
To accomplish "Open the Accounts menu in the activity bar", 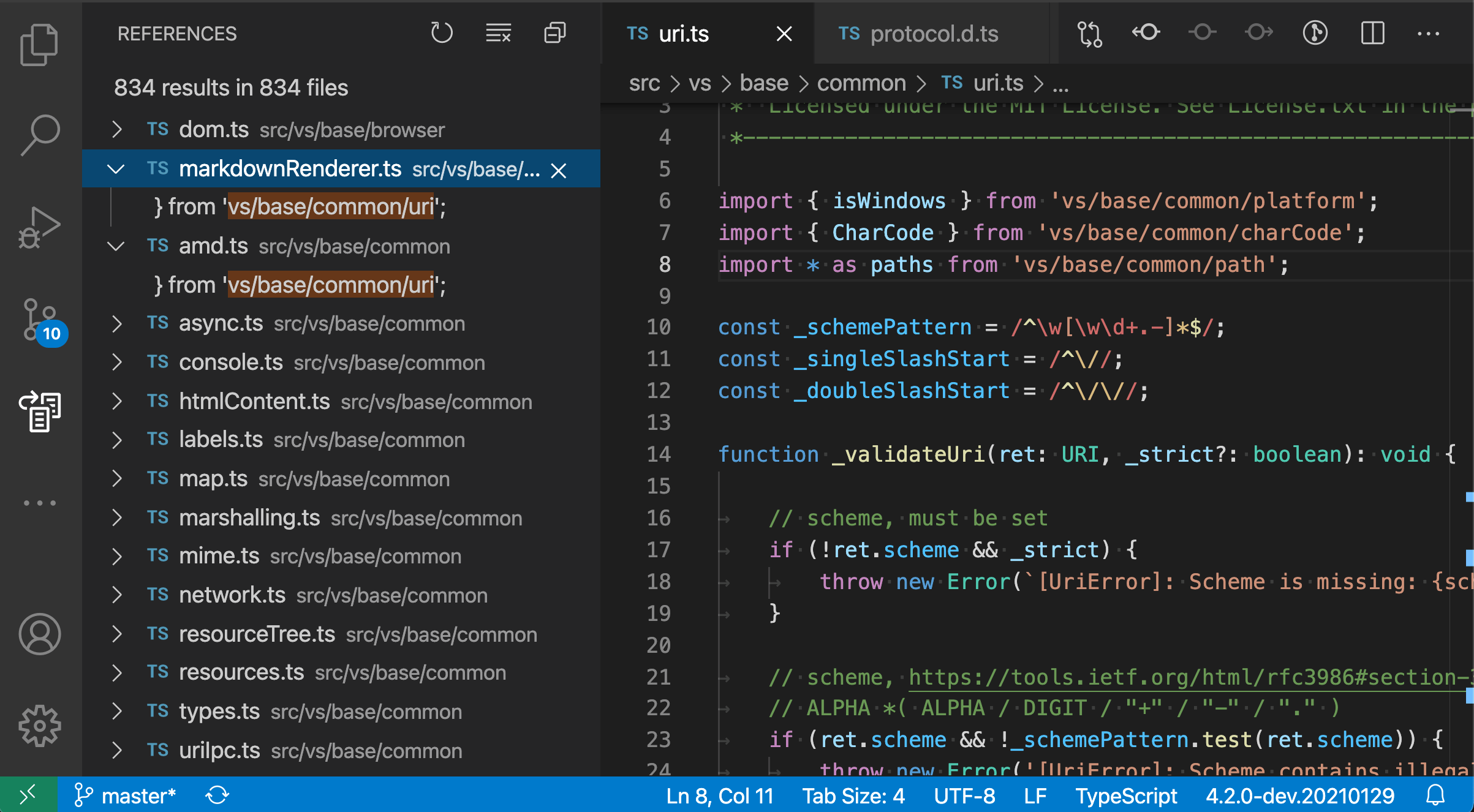I will (39, 634).
